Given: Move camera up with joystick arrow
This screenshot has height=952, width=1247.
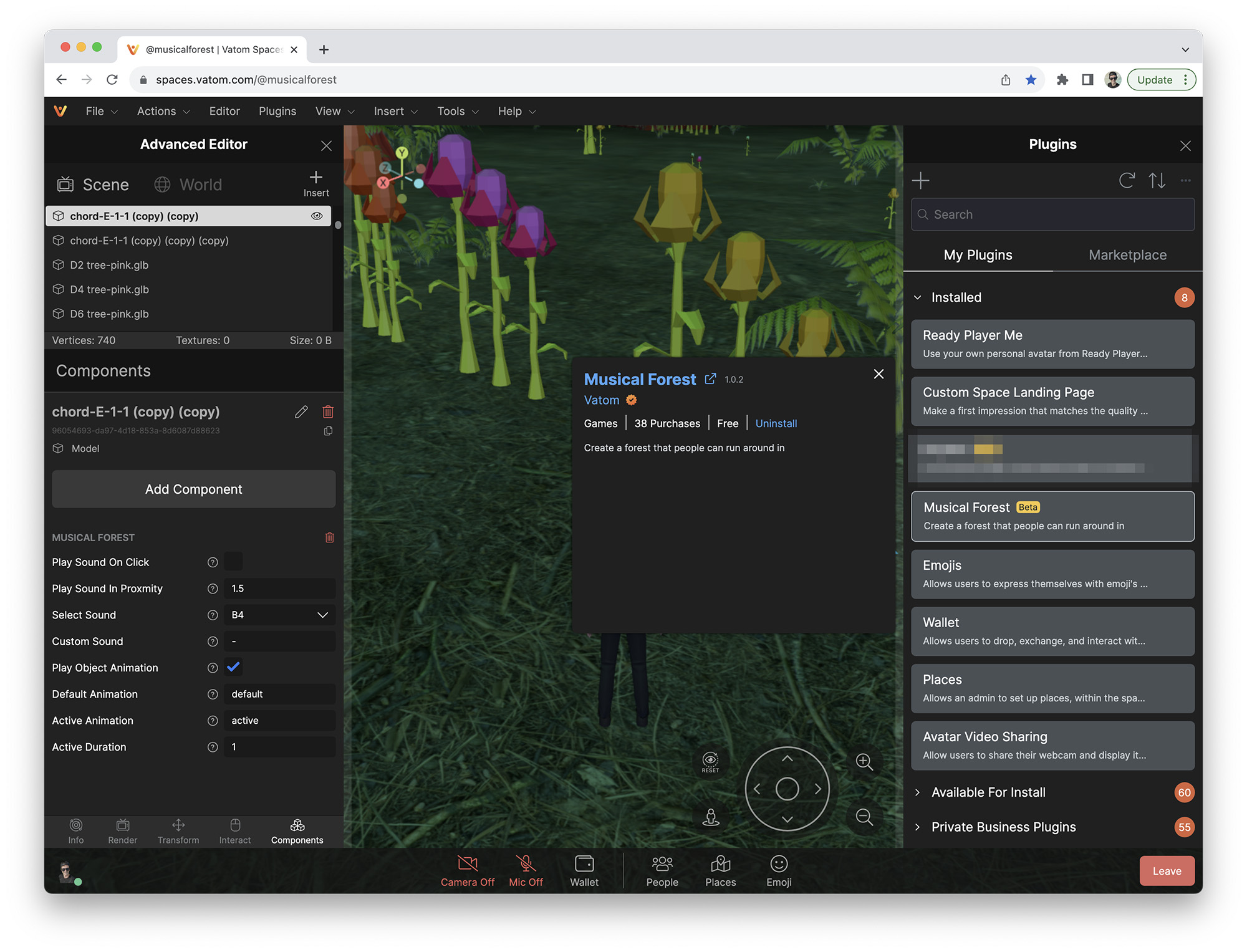Looking at the screenshot, I should point(787,759).
